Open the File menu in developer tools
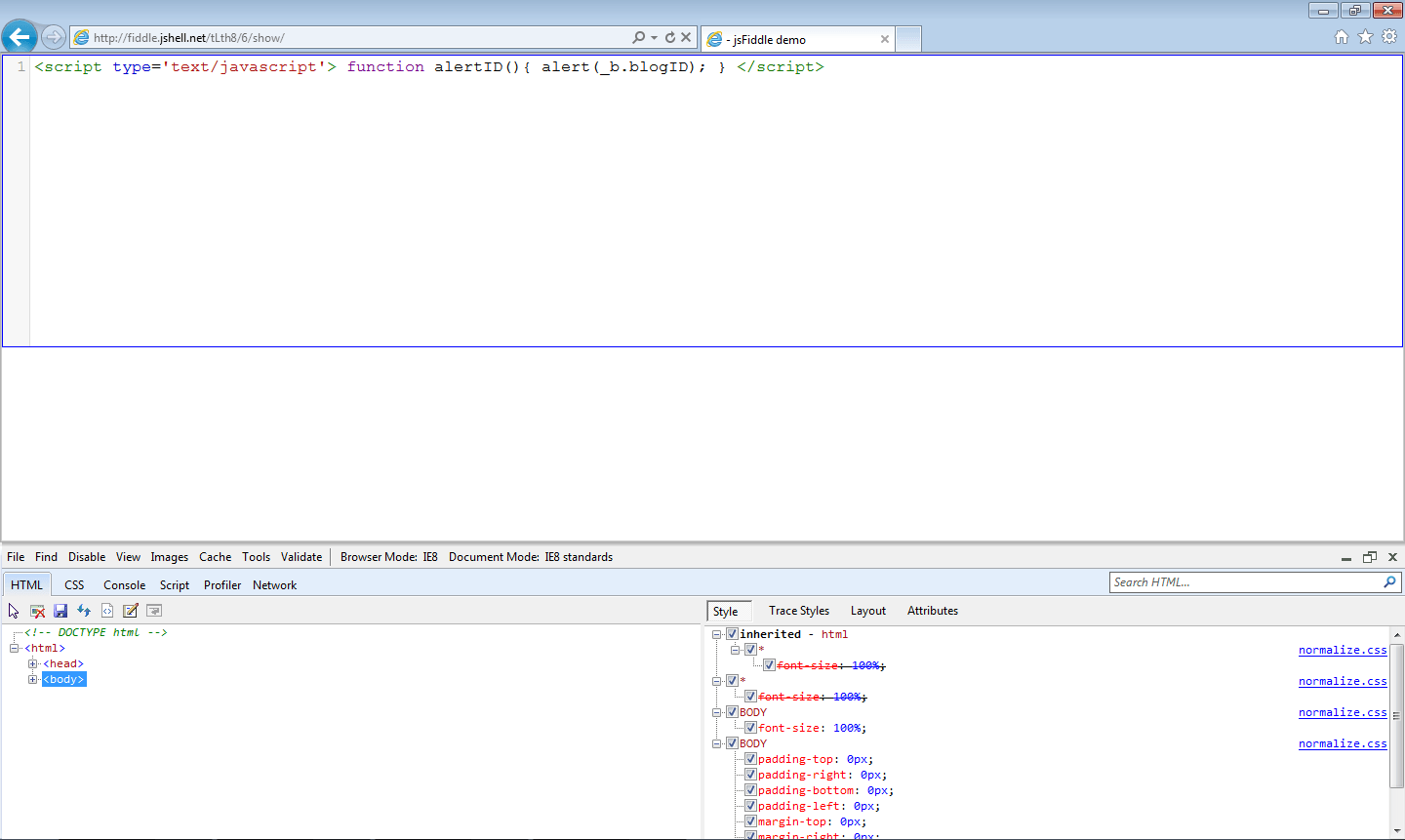The image size is (1405, 840). pyautogui.click(x=16, y=557)
